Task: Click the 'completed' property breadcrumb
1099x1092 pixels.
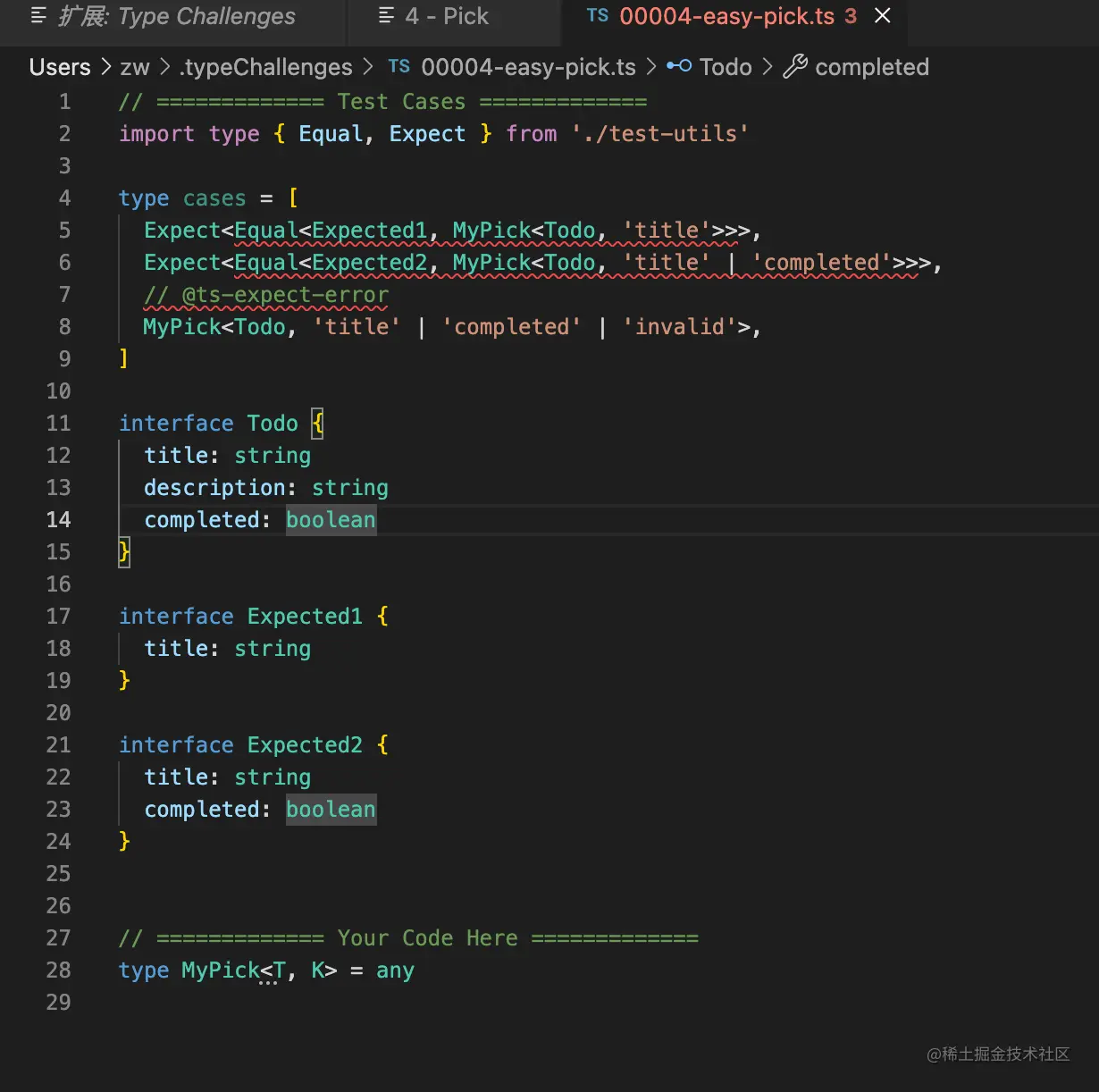Action: [x=872, y=67]
